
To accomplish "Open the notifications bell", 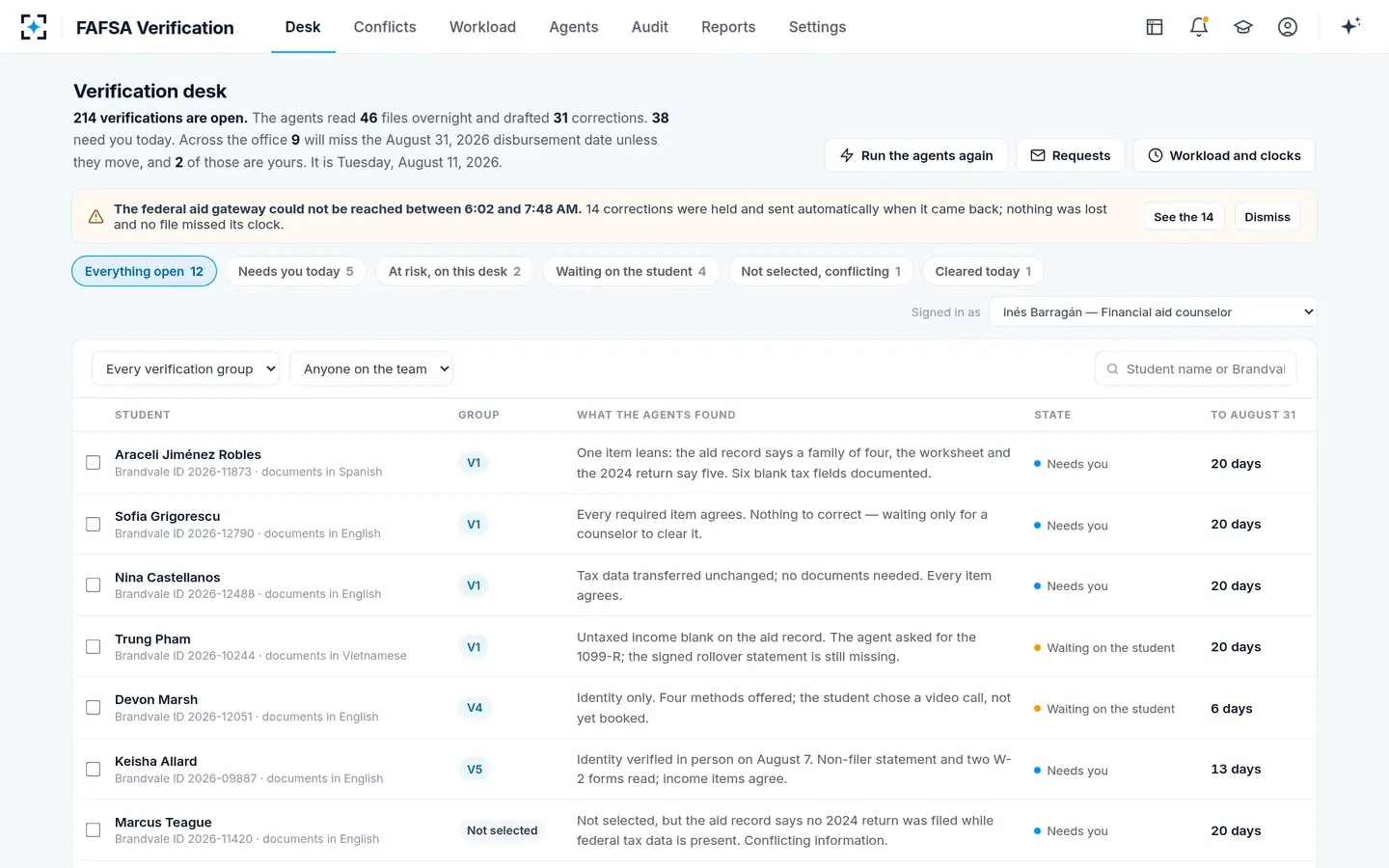I will [1199, 27].
